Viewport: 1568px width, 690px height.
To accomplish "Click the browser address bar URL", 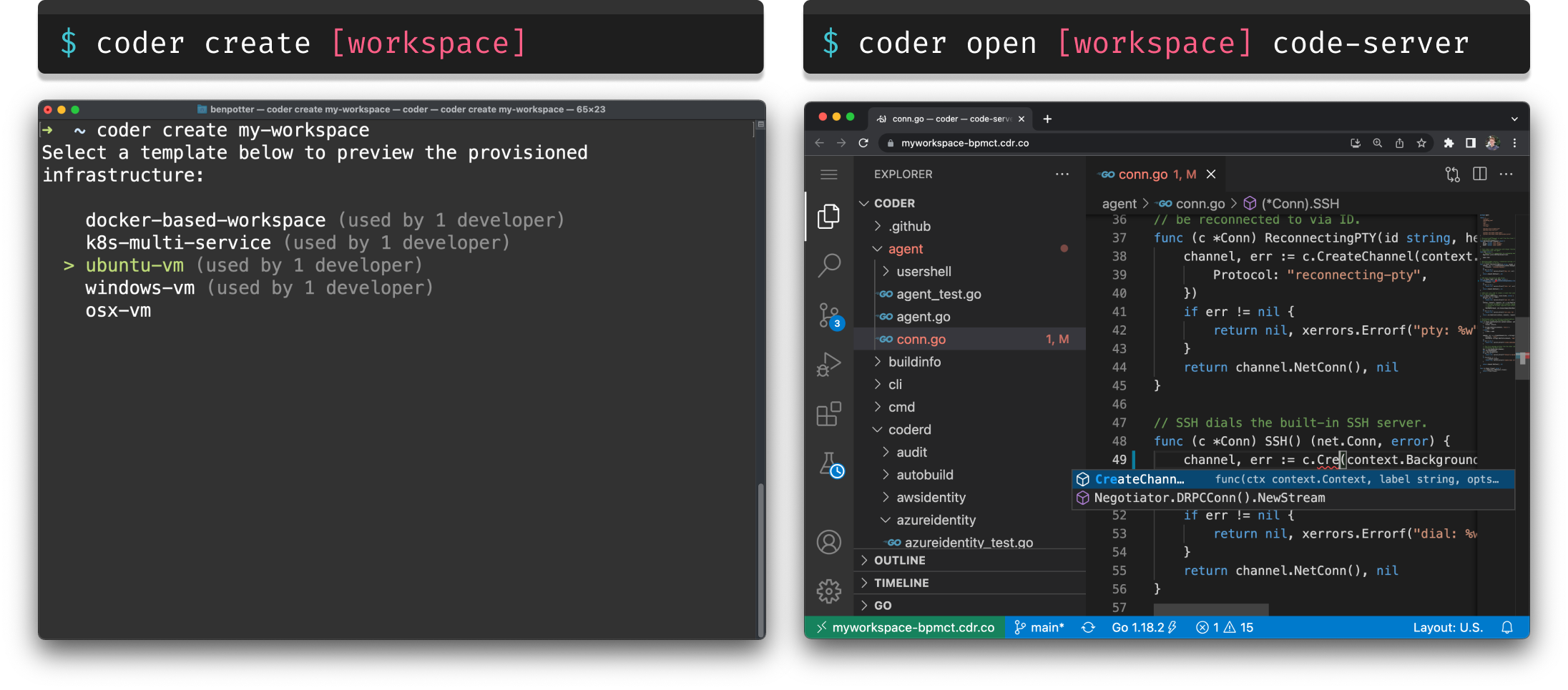I will 965,143.
